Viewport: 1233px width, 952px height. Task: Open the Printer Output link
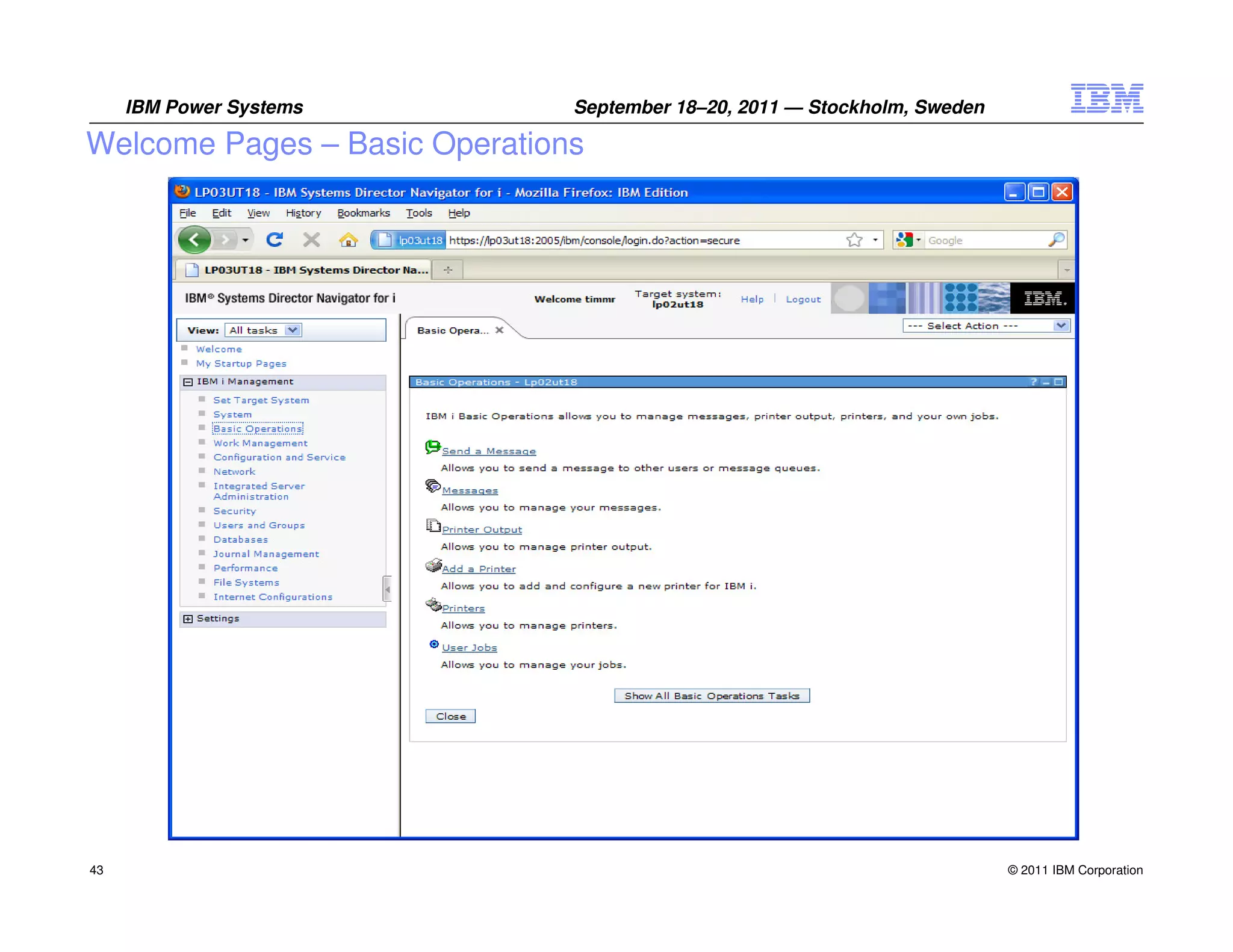(x=482, y=530)
